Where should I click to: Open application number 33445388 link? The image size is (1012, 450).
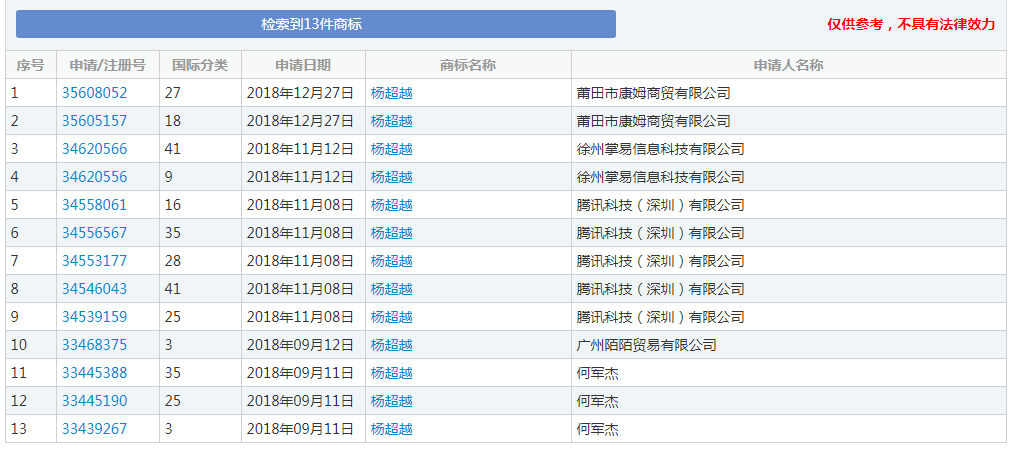[x=95, y=373]
